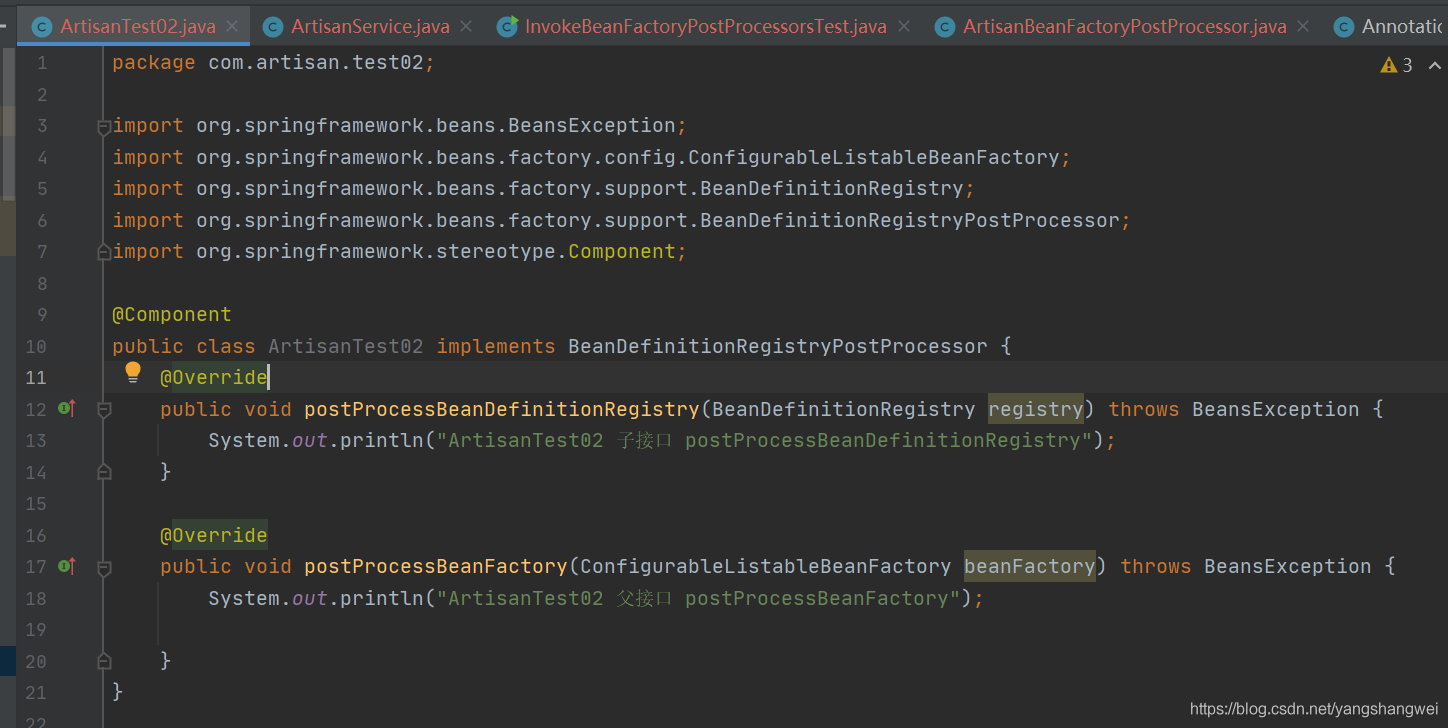The image size is (1448, 728).
Task: Click implements-method gutter icon on line 12
Action: 67,408
